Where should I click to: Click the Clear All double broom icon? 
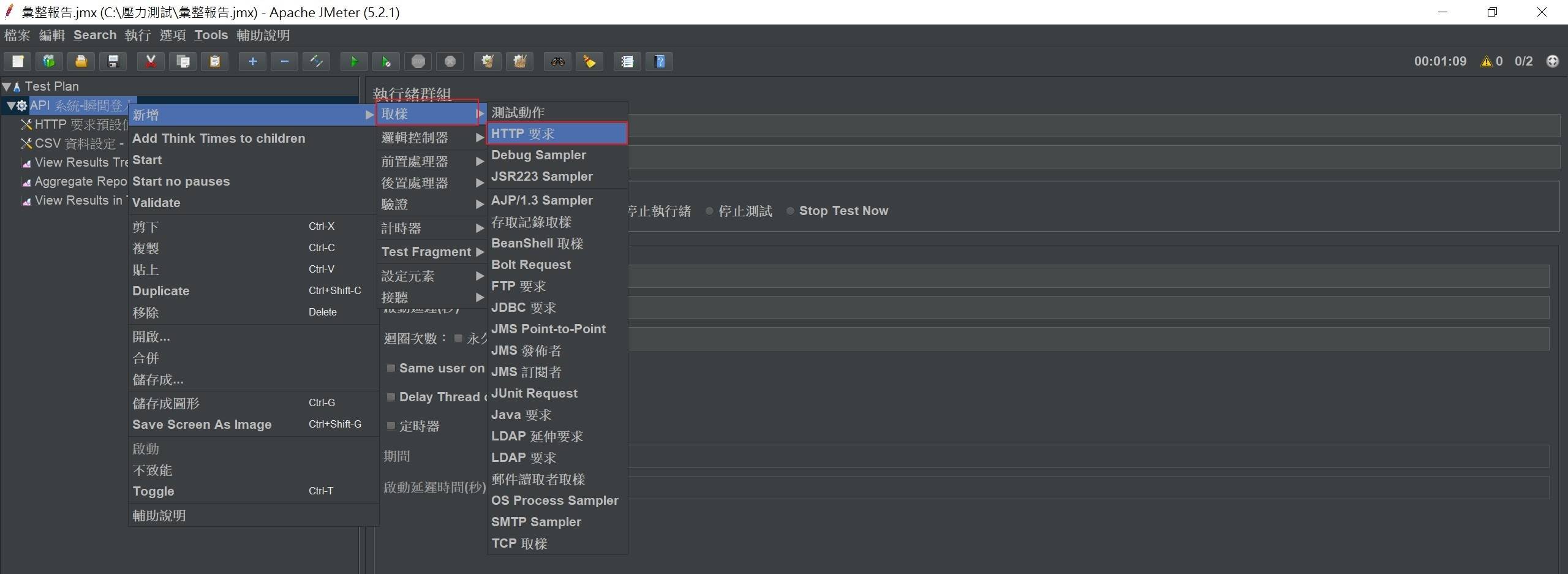(x=519, y=61)
